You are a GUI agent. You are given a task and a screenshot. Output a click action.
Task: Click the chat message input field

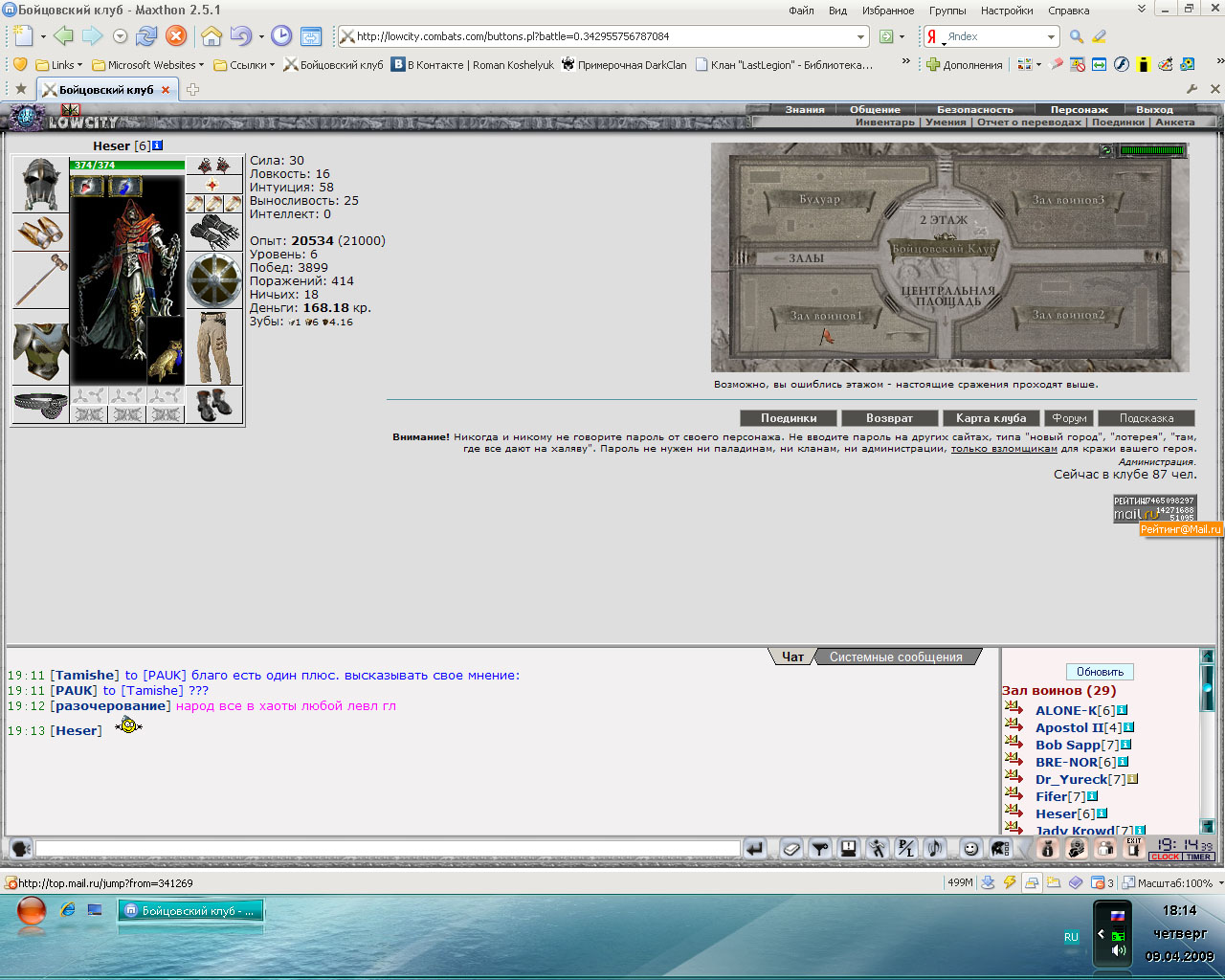tap(388, 849)
